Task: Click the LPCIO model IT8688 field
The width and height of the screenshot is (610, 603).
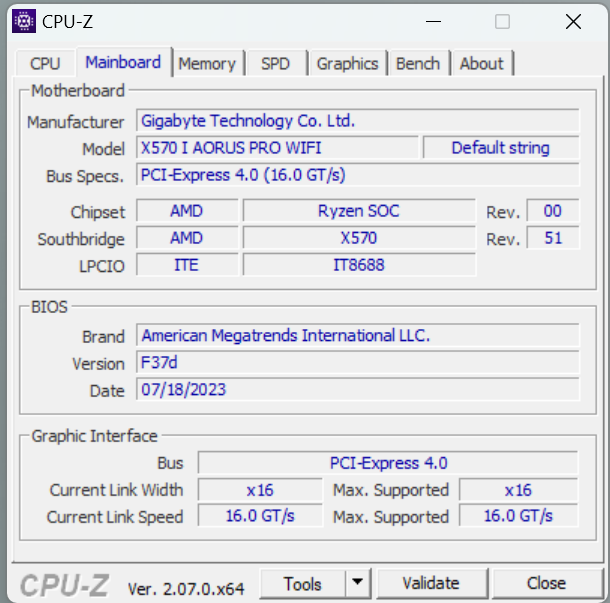Action: coord(359,265)
